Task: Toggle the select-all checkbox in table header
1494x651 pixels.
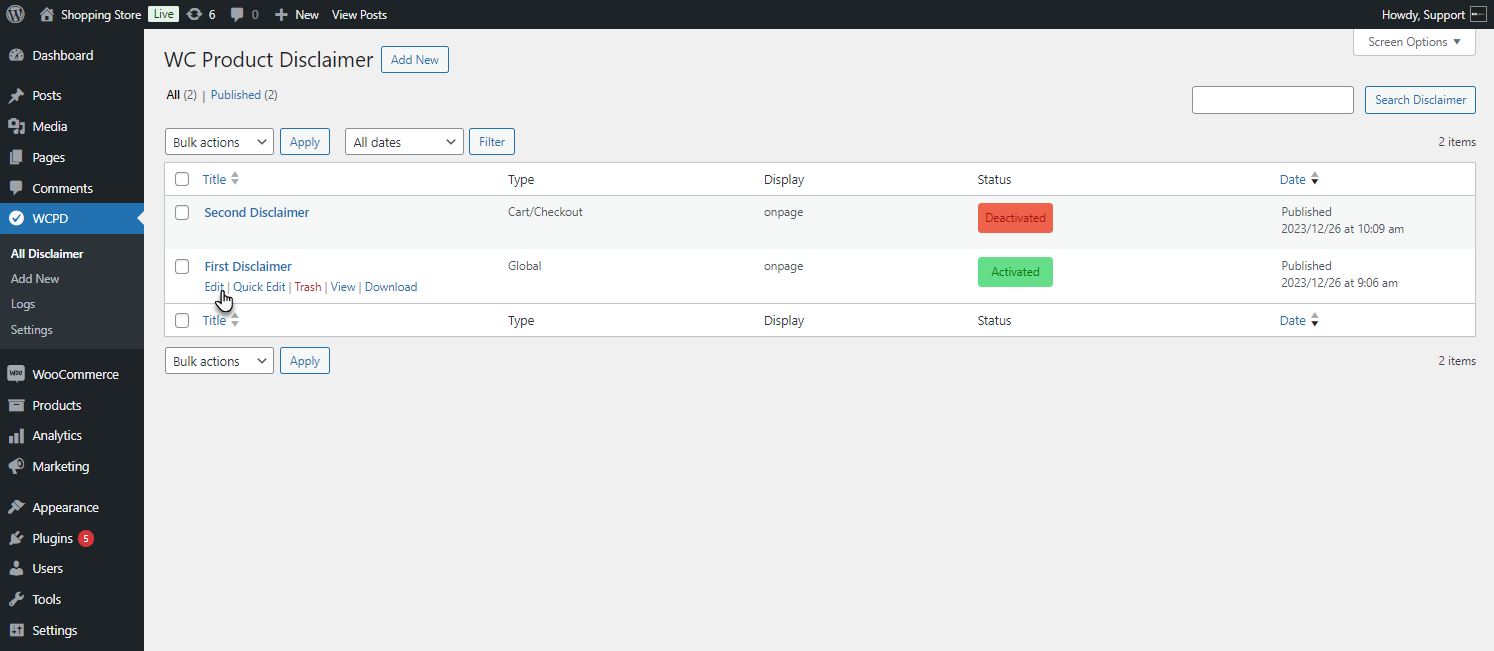Action: click(x=182, y=179)
